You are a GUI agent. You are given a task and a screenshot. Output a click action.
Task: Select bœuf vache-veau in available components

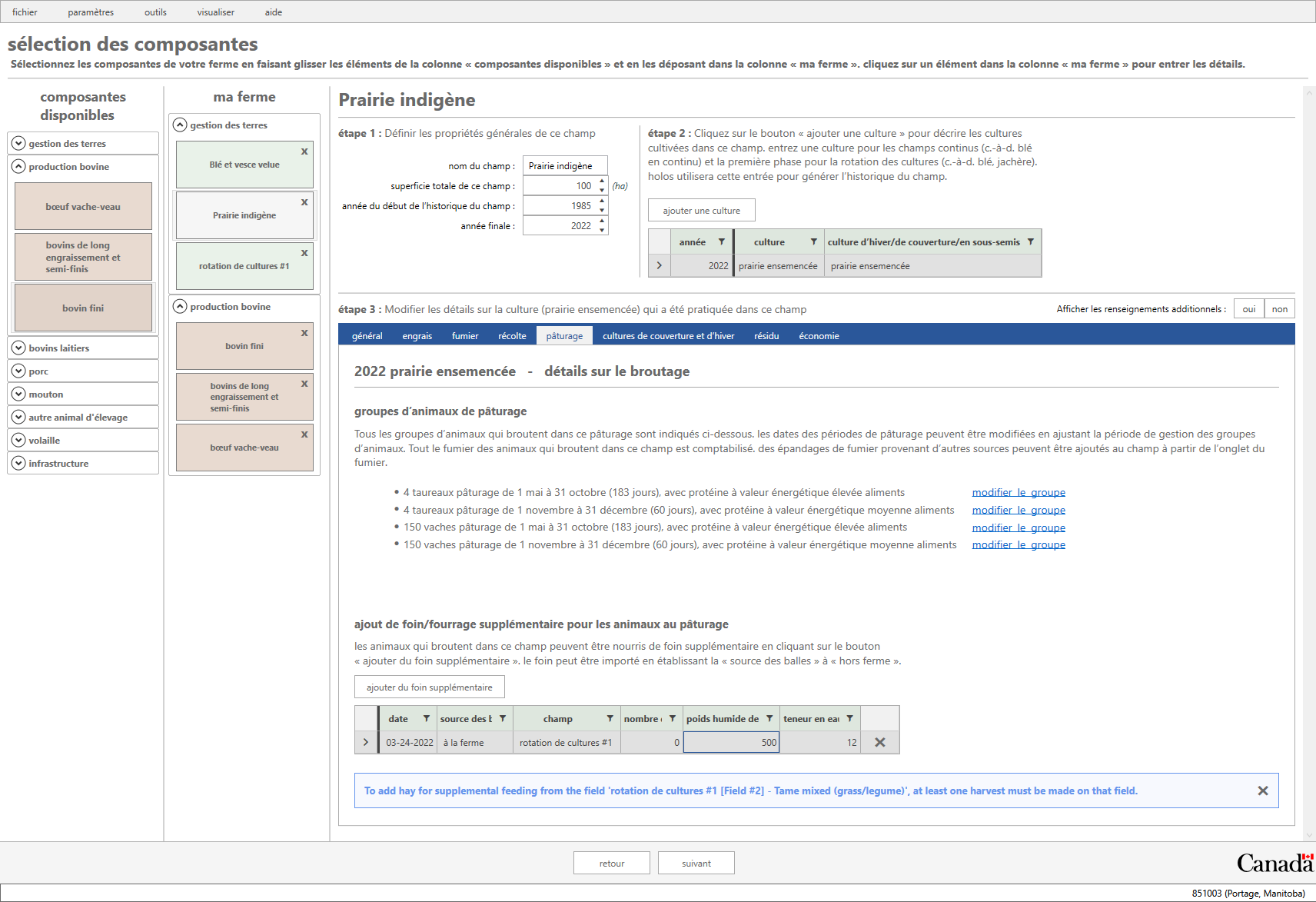[83, 206]
